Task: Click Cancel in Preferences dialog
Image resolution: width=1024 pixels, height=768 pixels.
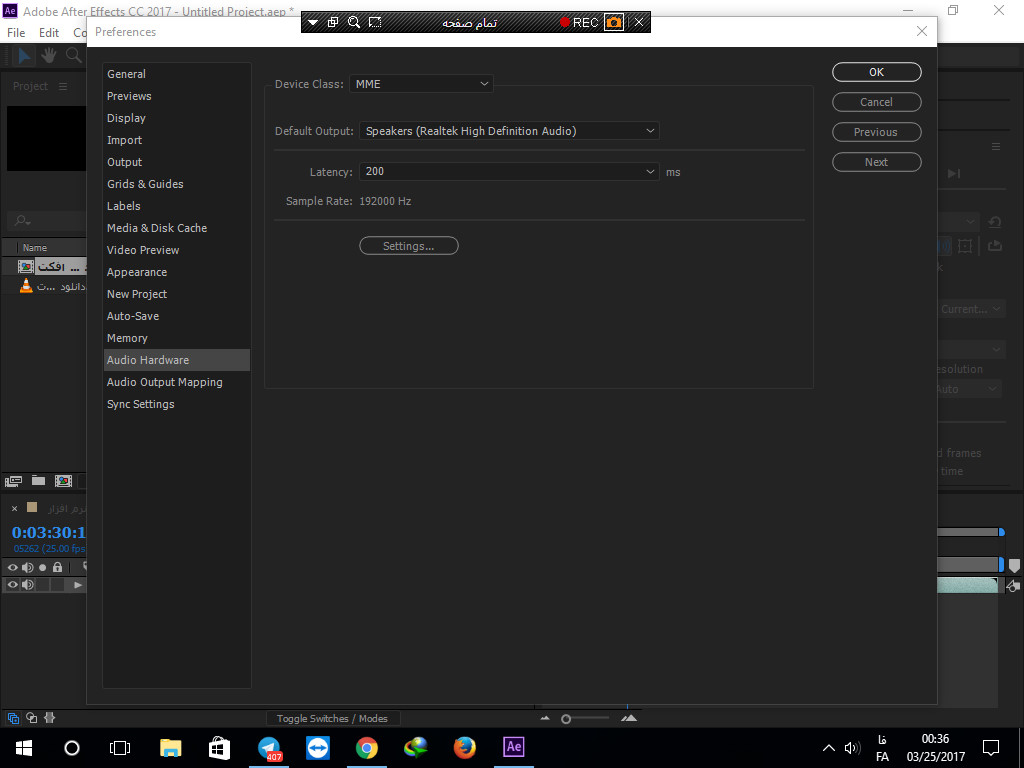Action: coord(876,102)
